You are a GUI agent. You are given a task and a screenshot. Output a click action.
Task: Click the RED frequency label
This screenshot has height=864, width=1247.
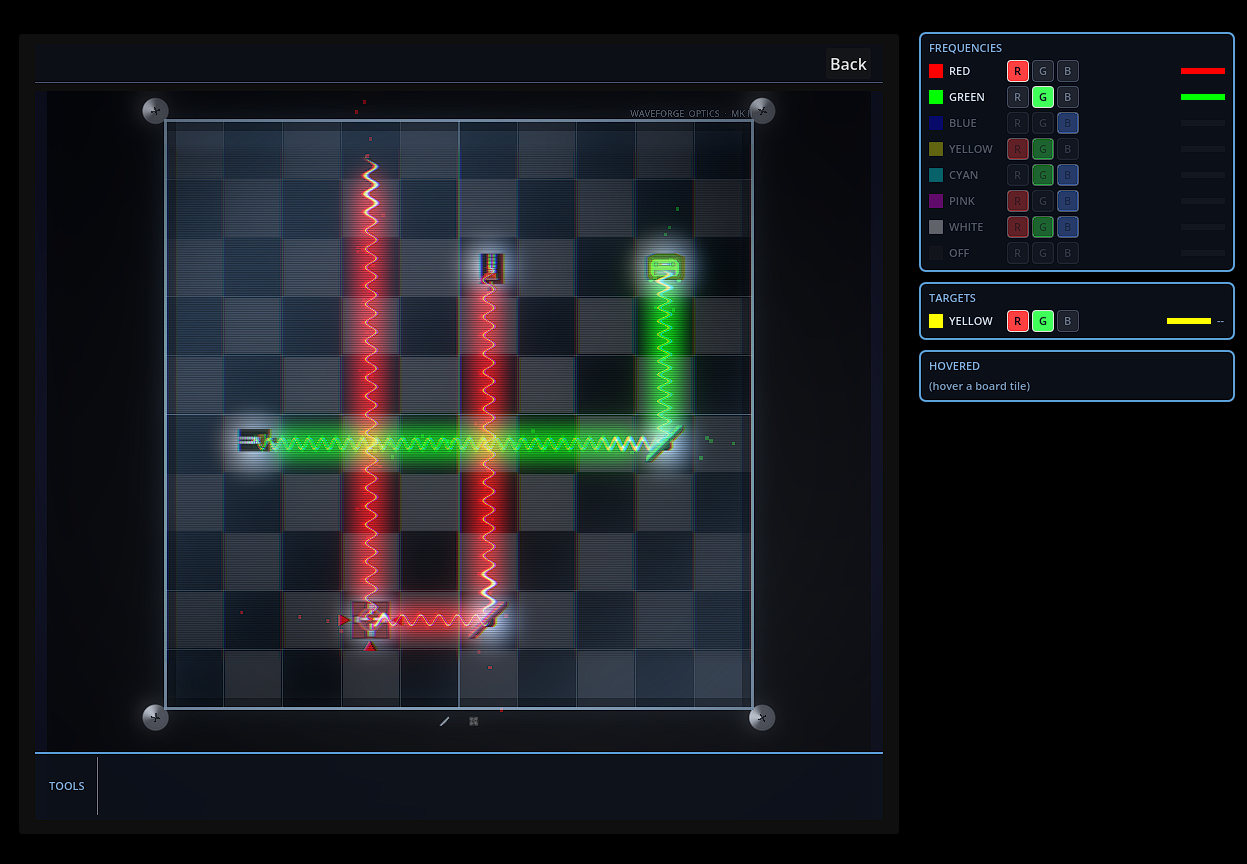(x=960, y=71)
